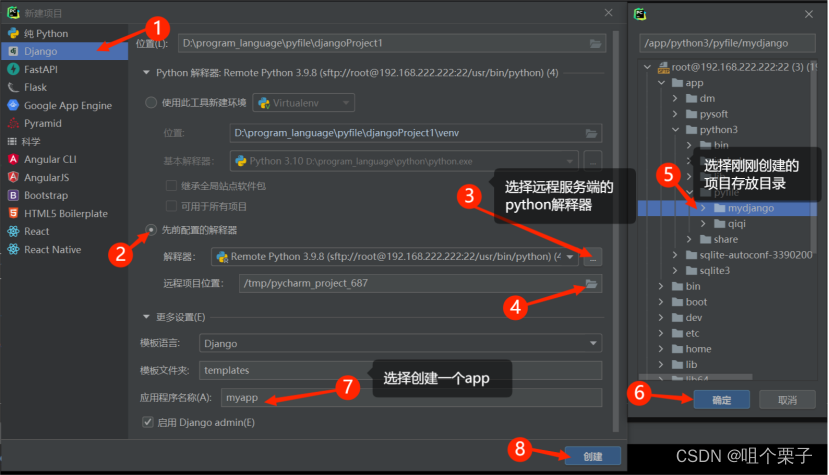Screen dimensions: 829x475
Task: Select Pure Python project type
Action: pyautogui.click(x=65, y=33)
